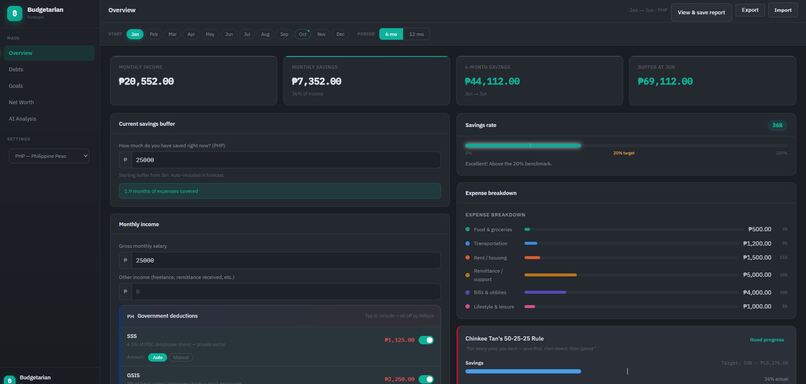This screenshot has height=384, width=806.
Task: Open the PHP — Philippine Peso currency dropdown
Action: pyautogui.click(x=49, y=156)
